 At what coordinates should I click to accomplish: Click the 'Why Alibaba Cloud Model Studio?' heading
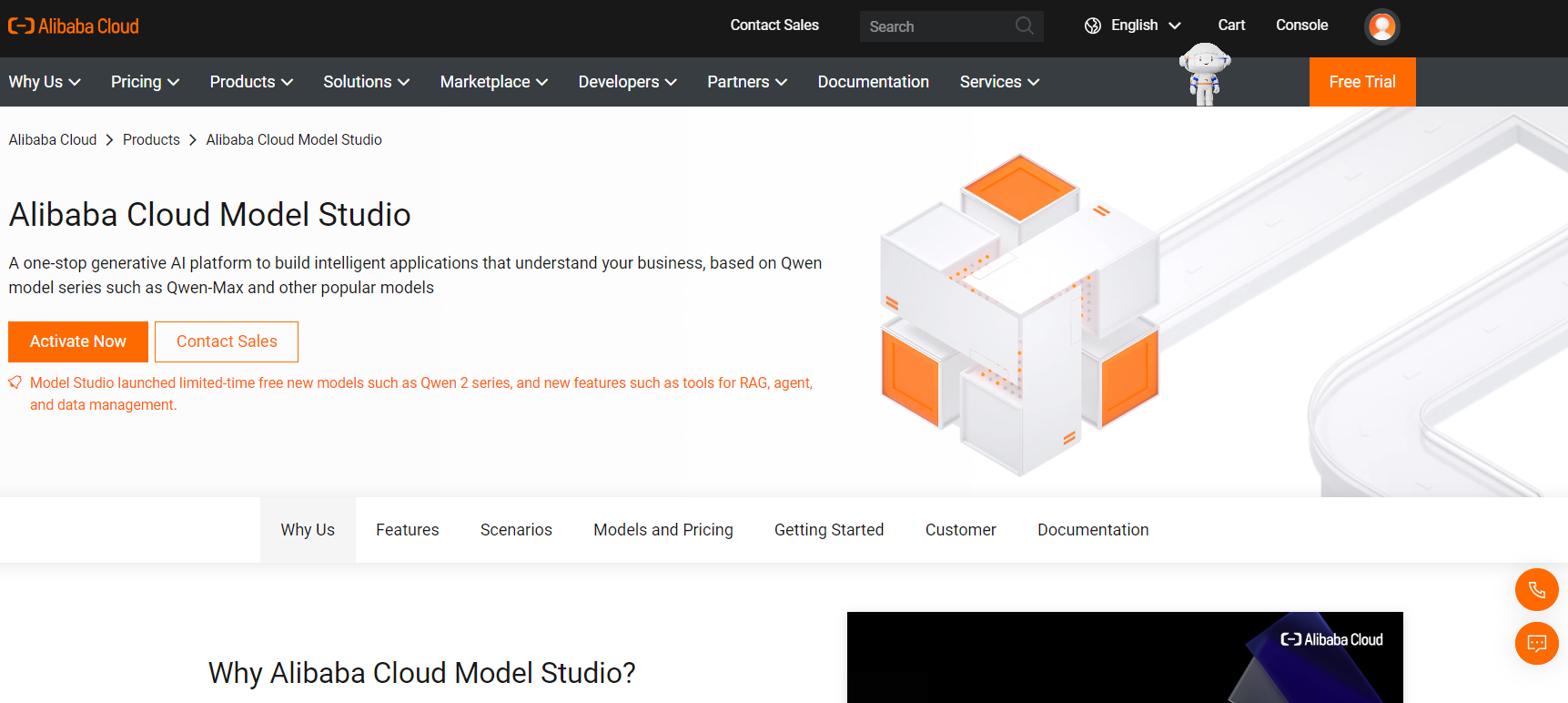pyautogui.click(x=422, y=673)
